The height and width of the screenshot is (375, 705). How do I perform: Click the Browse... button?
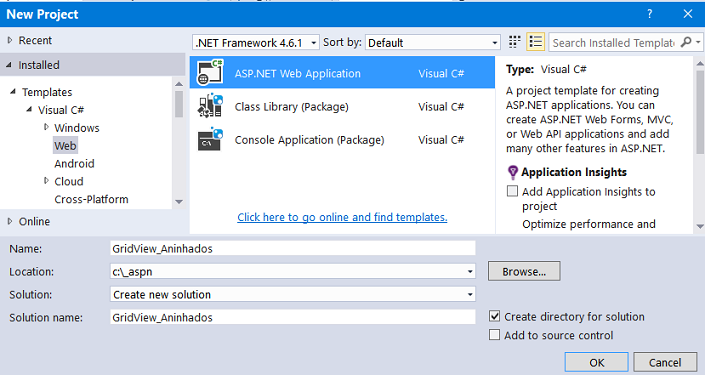coord(524,272)
